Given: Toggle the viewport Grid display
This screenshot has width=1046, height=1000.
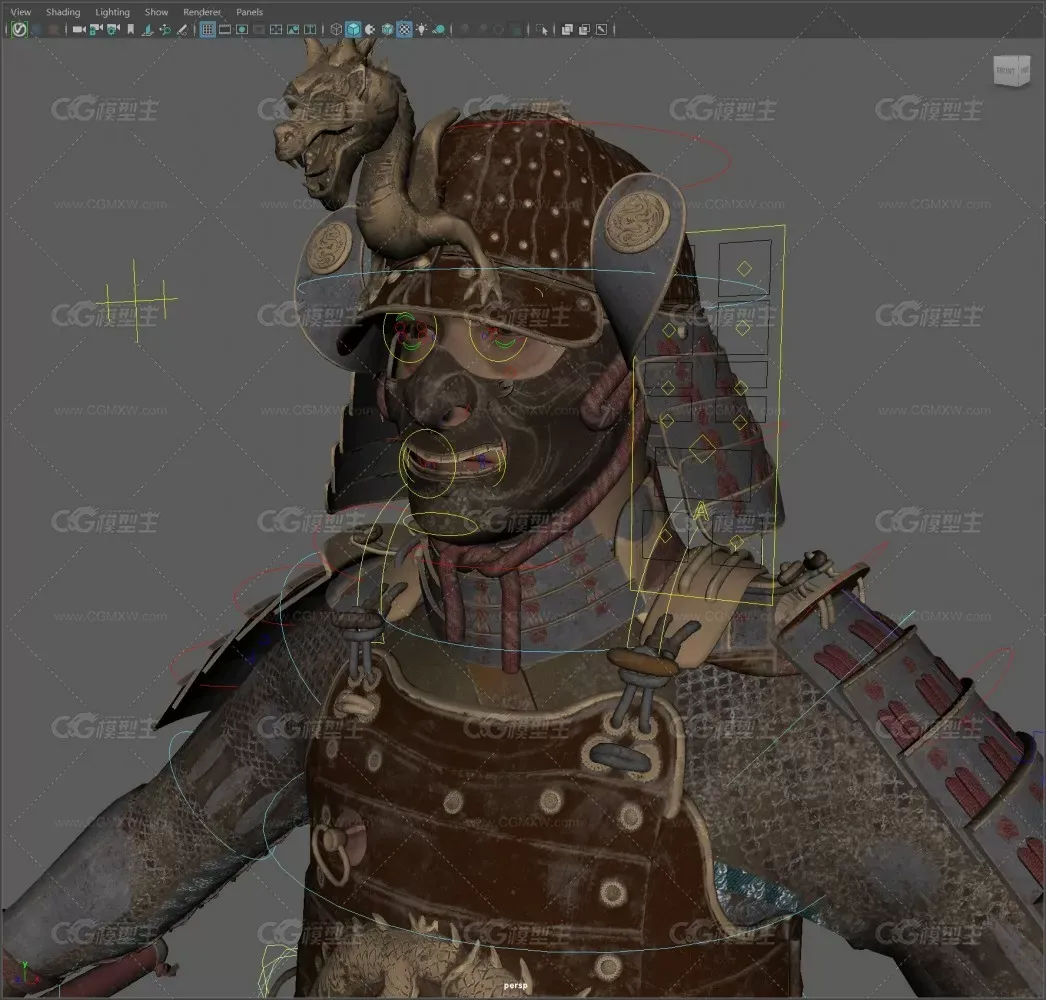Looking at the screenshot, I should coord(207,29).
